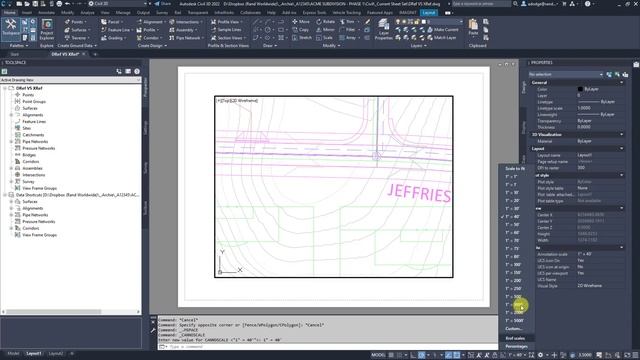Click the Make Current layer button
This screenshot has height=360, width=640.
(442, 30)
